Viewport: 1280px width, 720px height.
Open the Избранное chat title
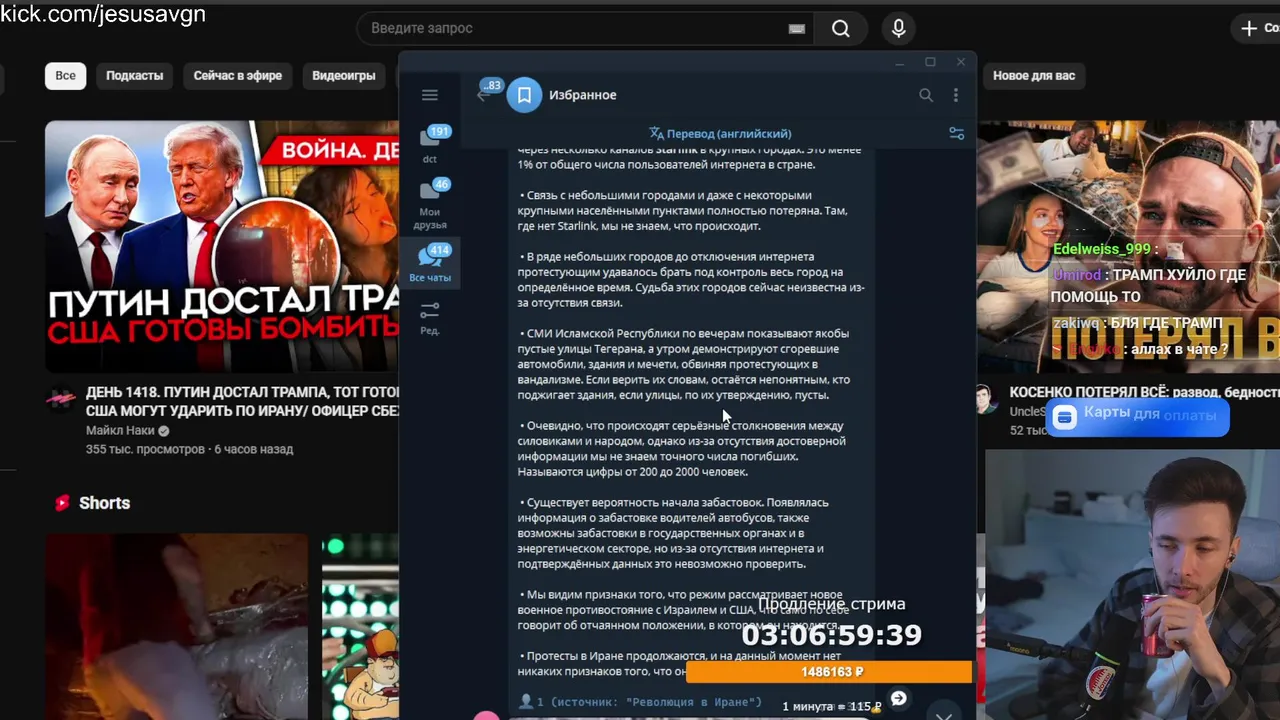(582, 95)
